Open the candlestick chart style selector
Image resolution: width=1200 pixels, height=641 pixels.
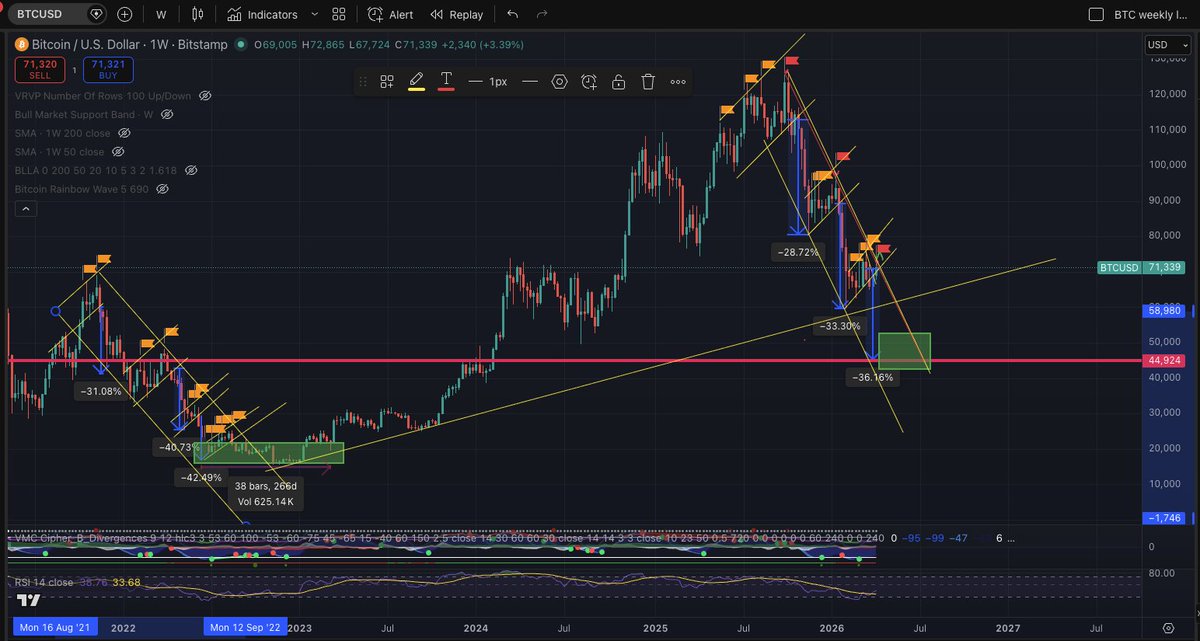tap(198, 15)
